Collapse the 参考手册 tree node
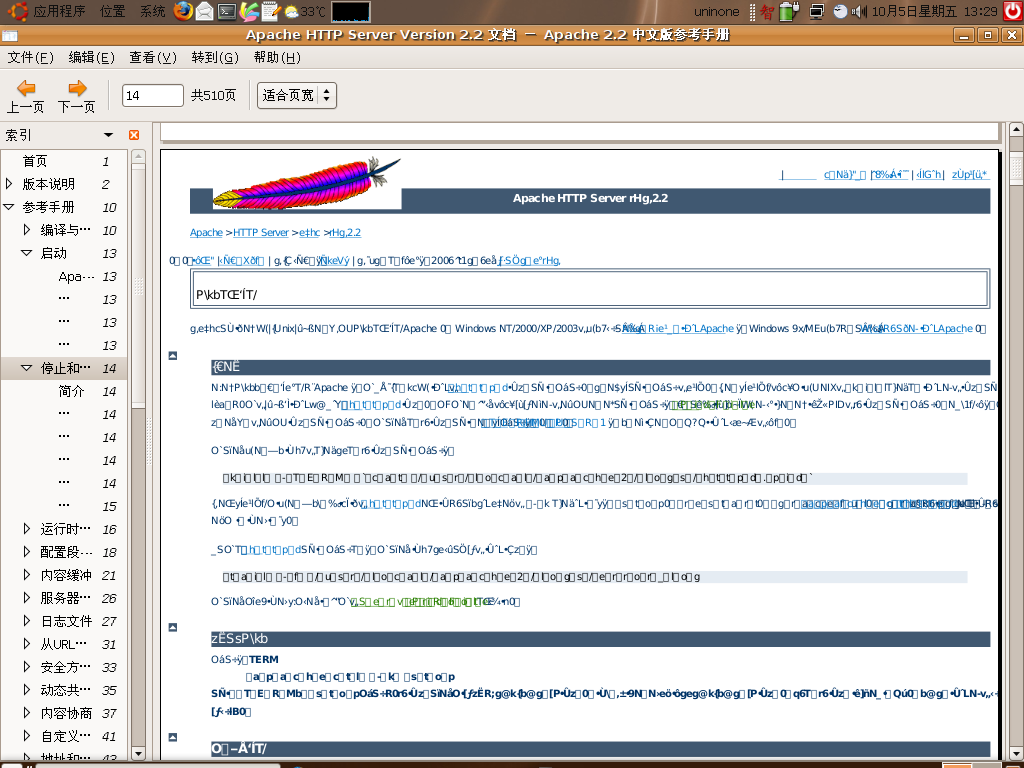This screenshot has height=768, width=1024. 9,207
